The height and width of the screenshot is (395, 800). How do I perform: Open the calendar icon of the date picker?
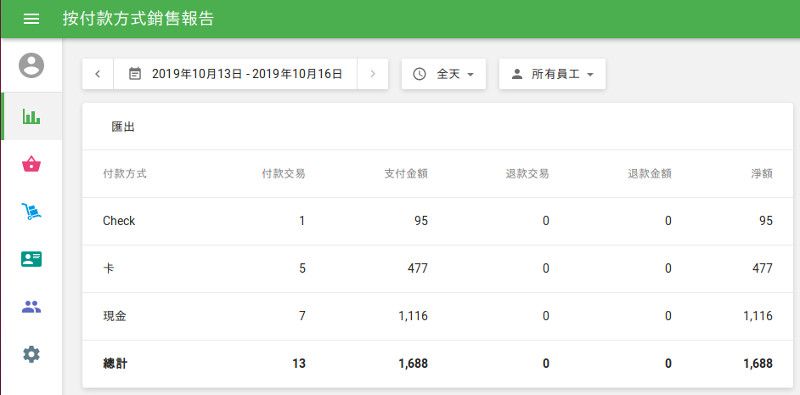tap(135, 74)
